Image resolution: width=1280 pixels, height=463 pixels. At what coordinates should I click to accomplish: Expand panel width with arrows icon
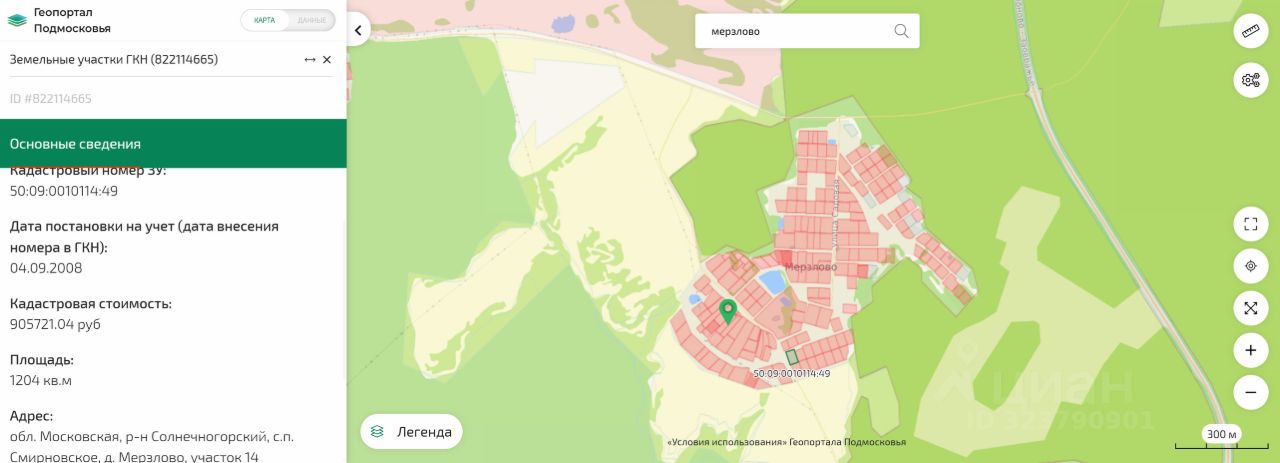310,60
